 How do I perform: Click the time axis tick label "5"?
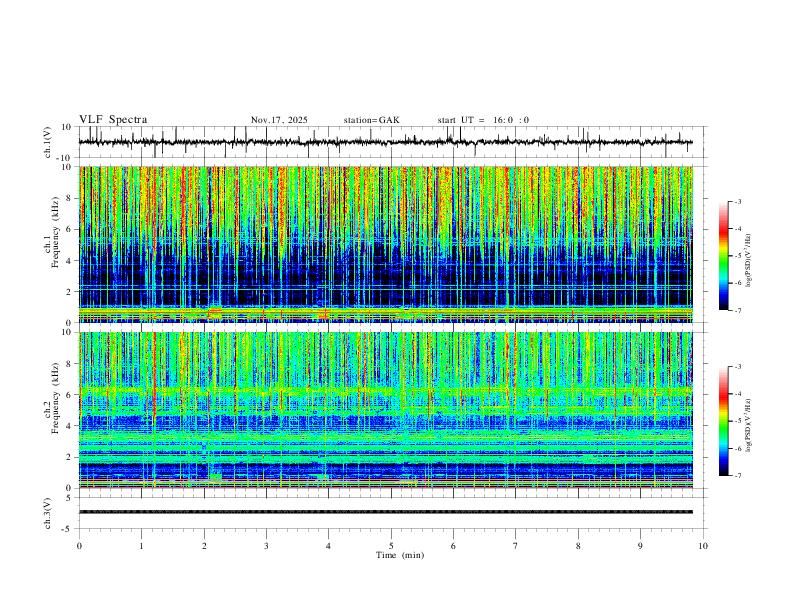point(391,546)
